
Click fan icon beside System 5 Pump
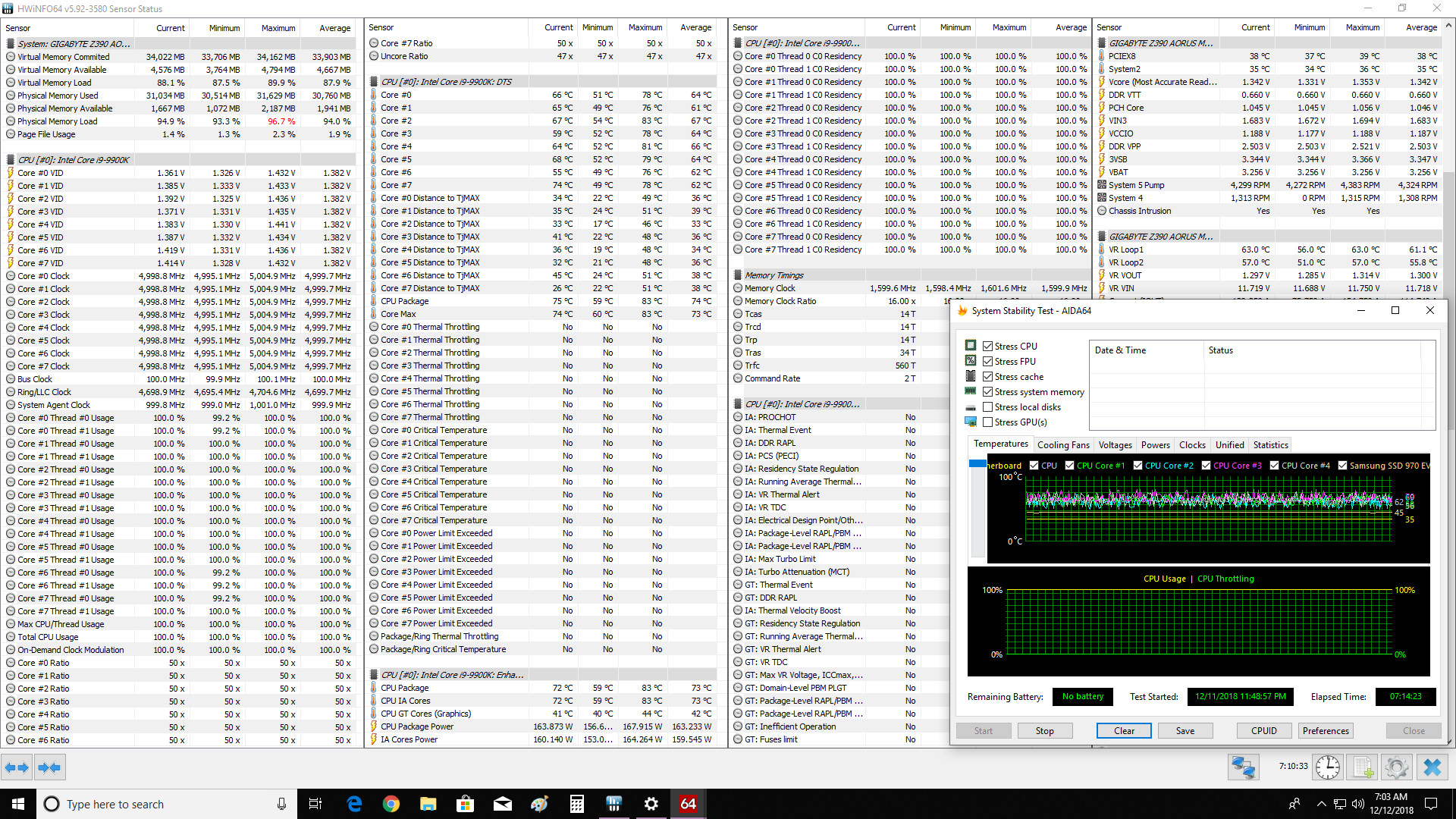[1102, 185]
